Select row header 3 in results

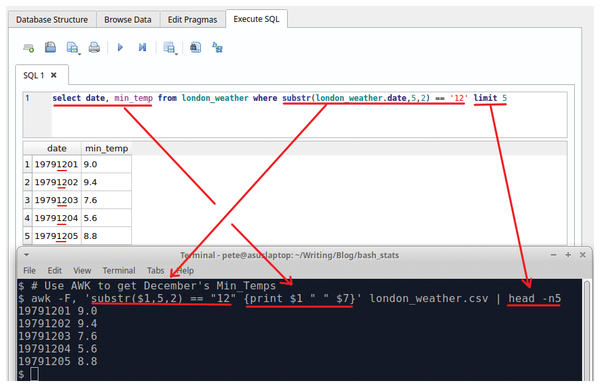[27, 200]
